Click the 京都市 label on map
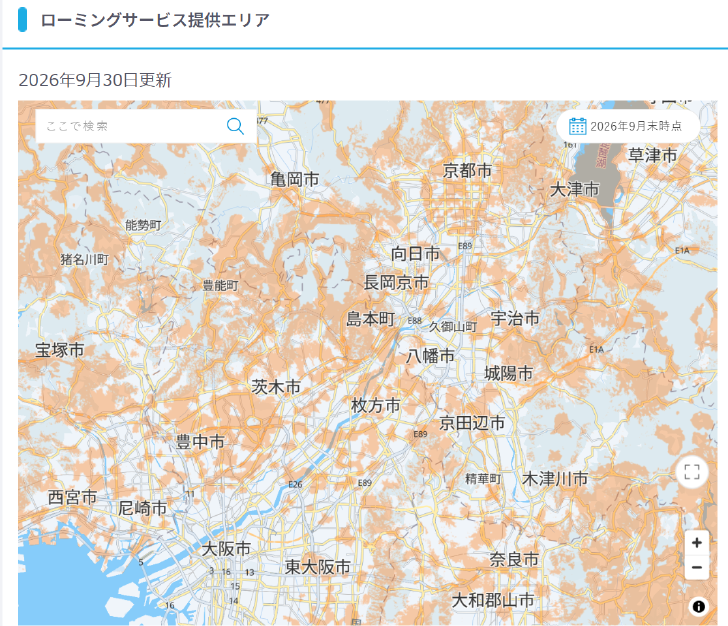This screenshot has width=728, height=626. (x=467, y=170)
